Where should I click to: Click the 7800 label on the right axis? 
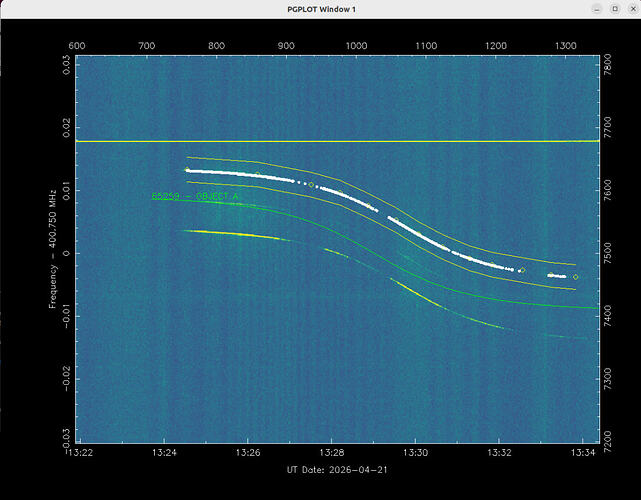(x=607, y=64)
